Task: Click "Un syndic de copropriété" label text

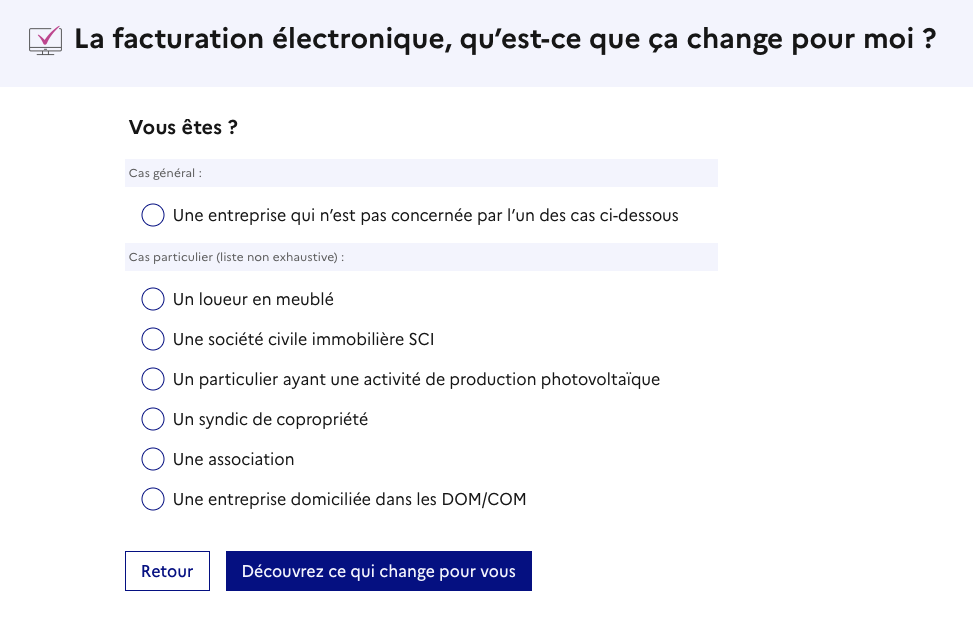Action: (270, 419)
